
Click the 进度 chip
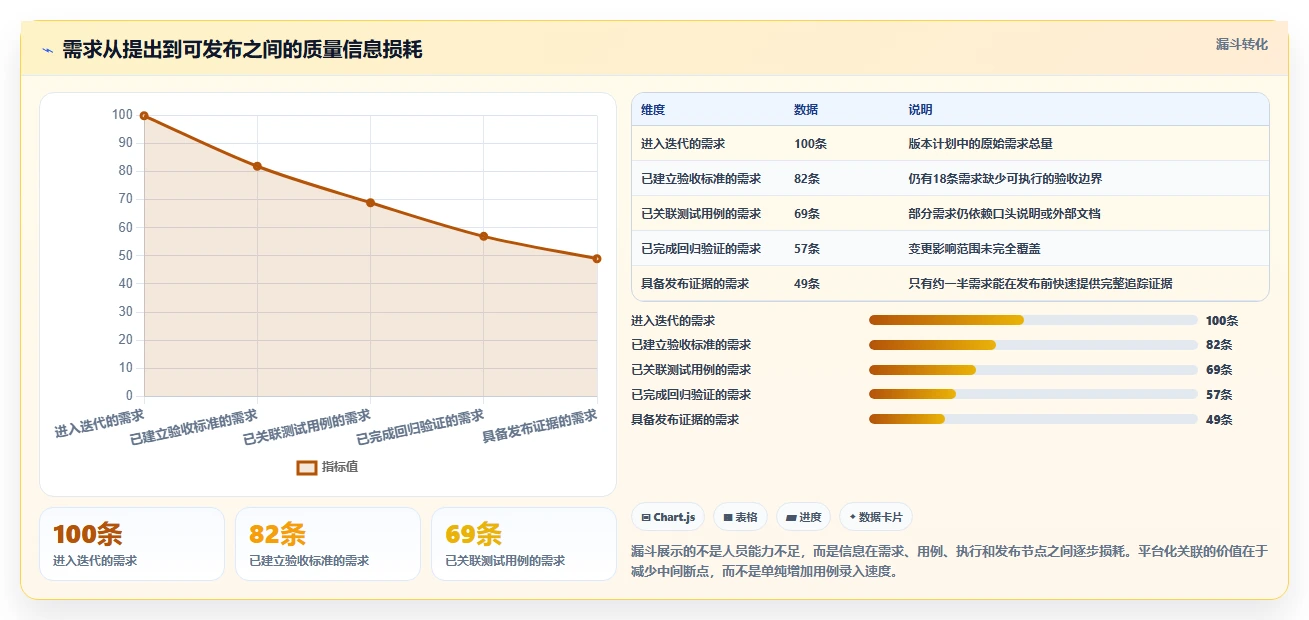point(804,517)
